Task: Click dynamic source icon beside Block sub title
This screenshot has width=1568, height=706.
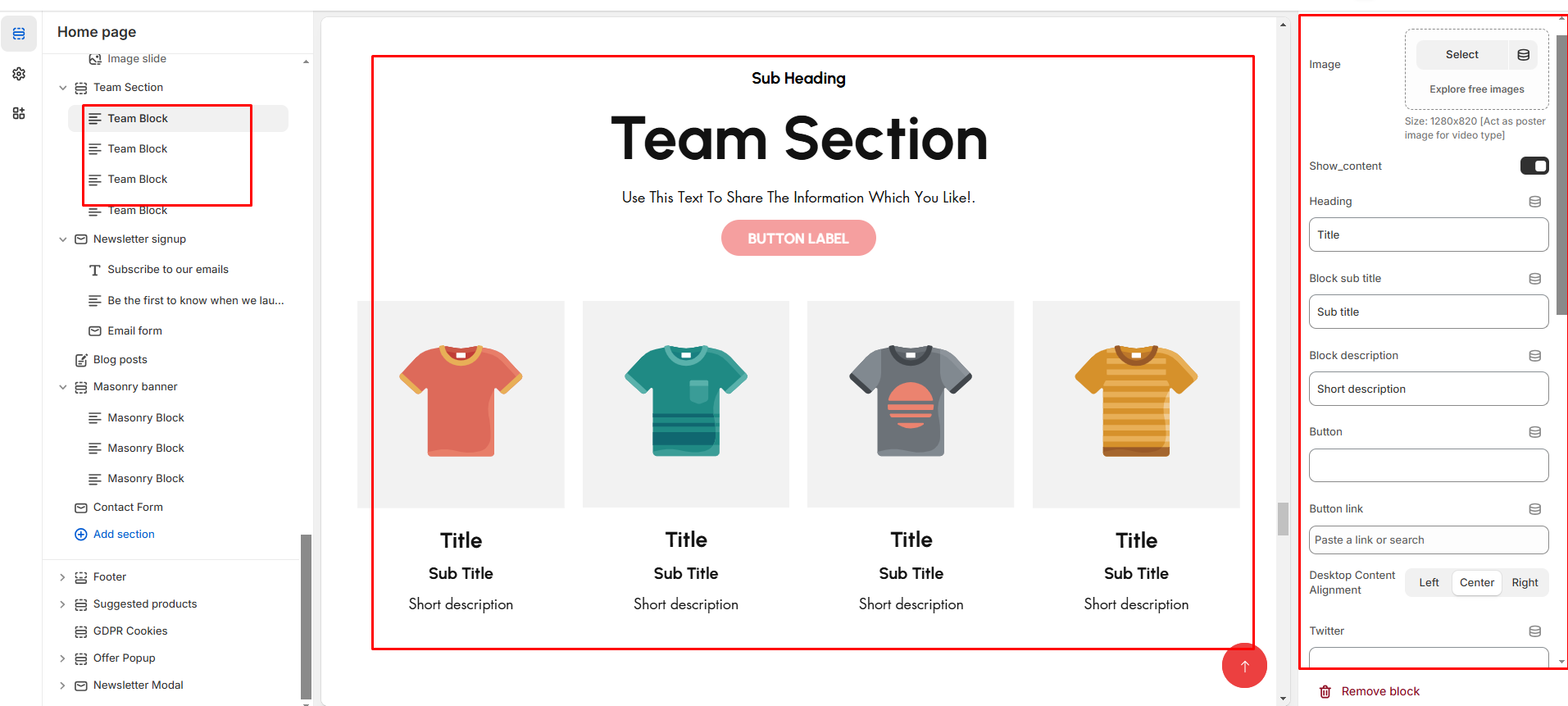Action: click(1534, 279)
